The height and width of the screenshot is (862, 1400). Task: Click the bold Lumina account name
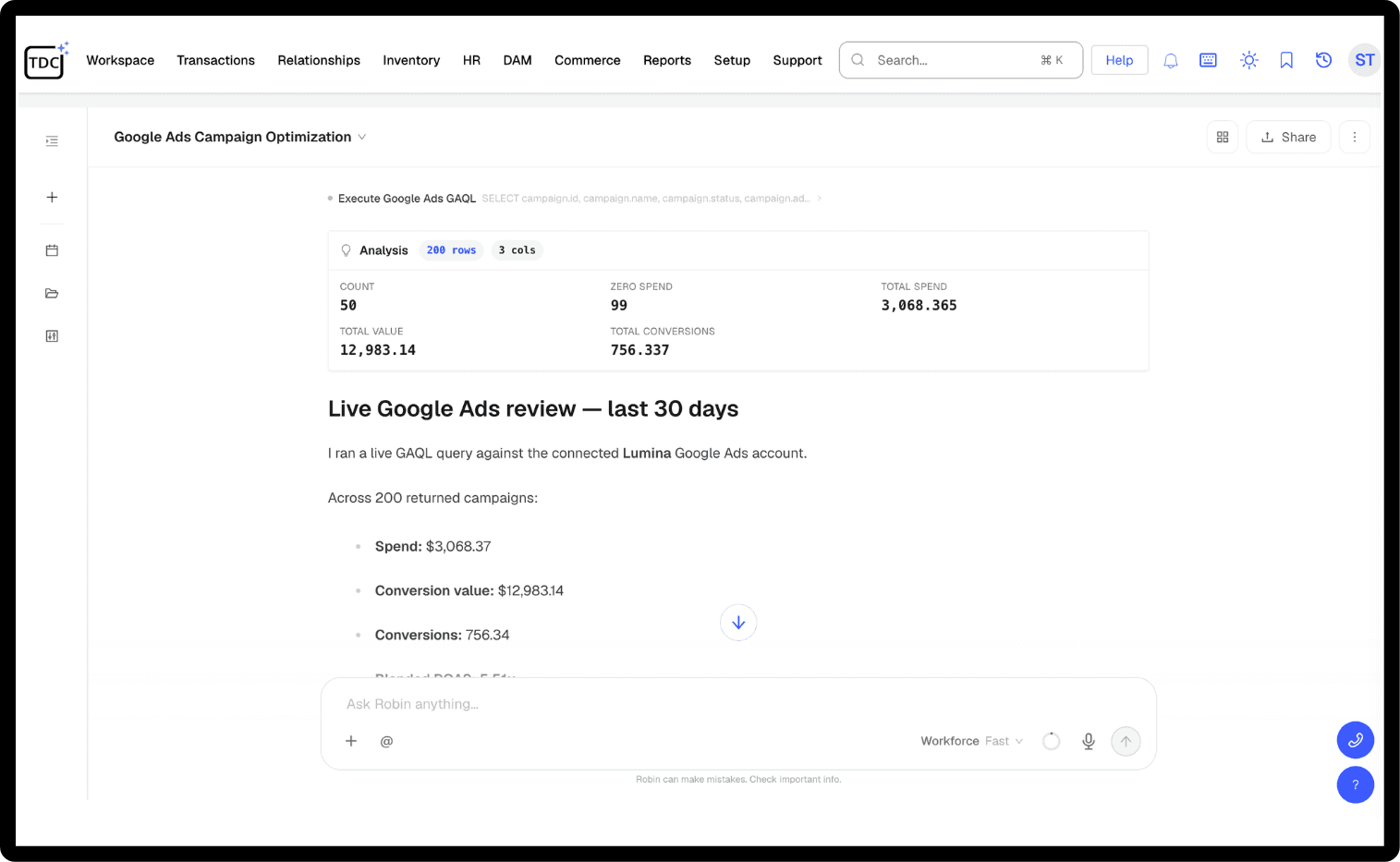647,453
